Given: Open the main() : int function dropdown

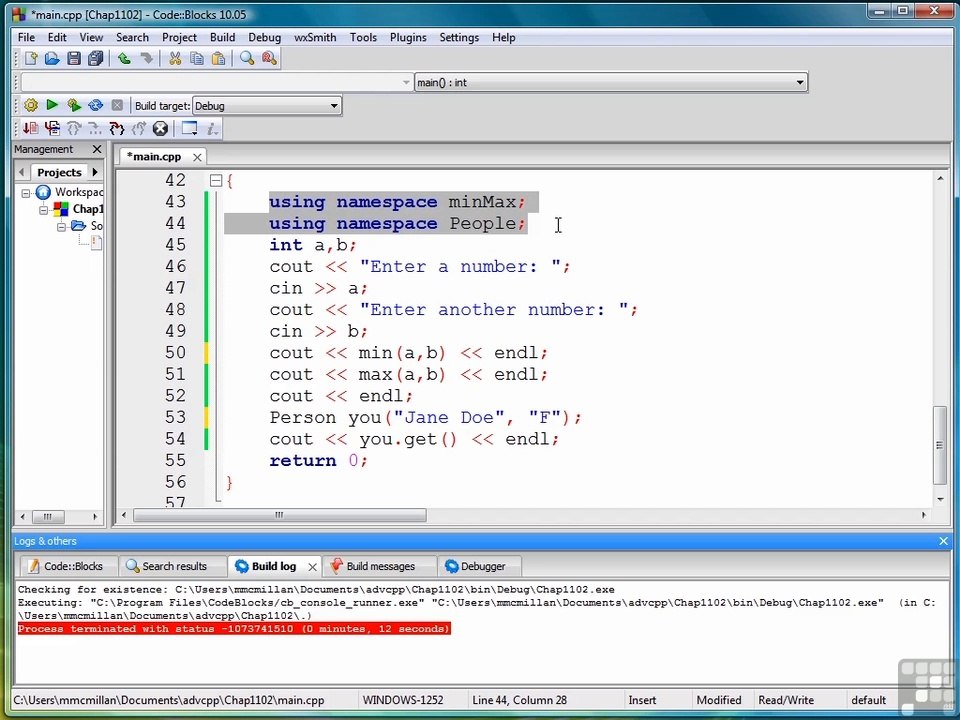Looking at the screenshot, I should click(x=611, y=83).
